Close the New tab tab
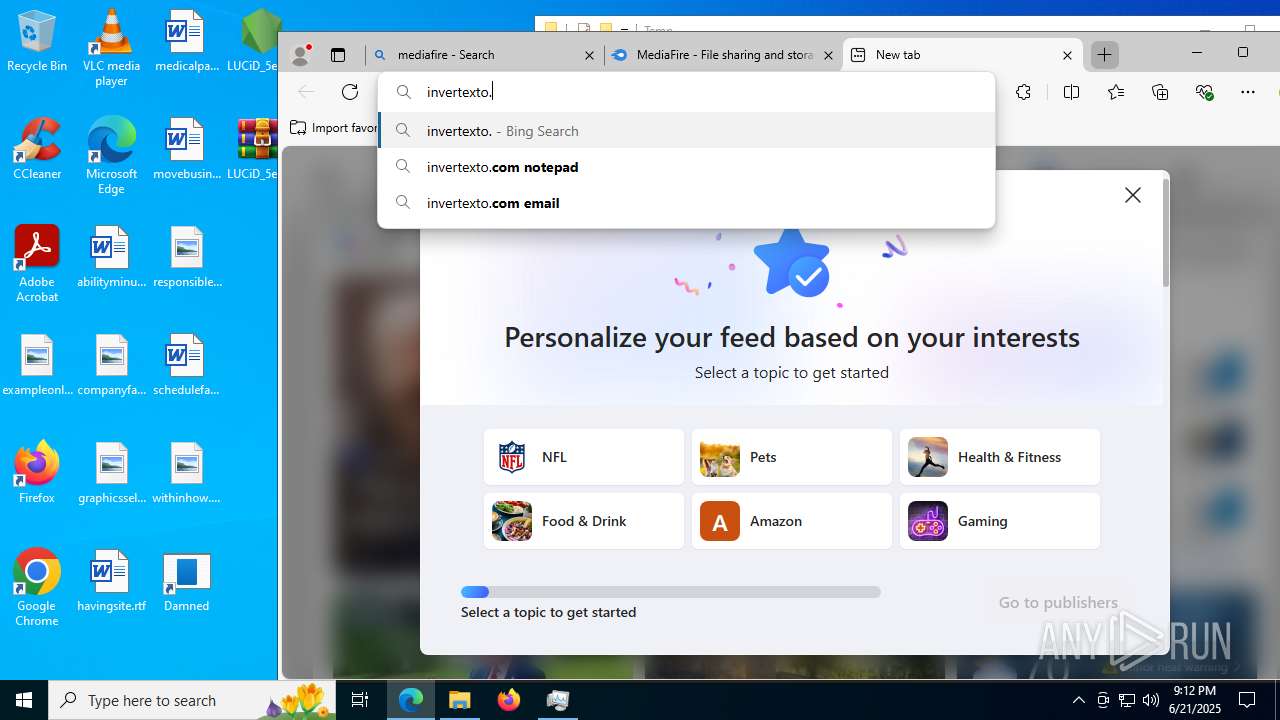Viewport: 1280px width, 720px height. pos(1067,56)
